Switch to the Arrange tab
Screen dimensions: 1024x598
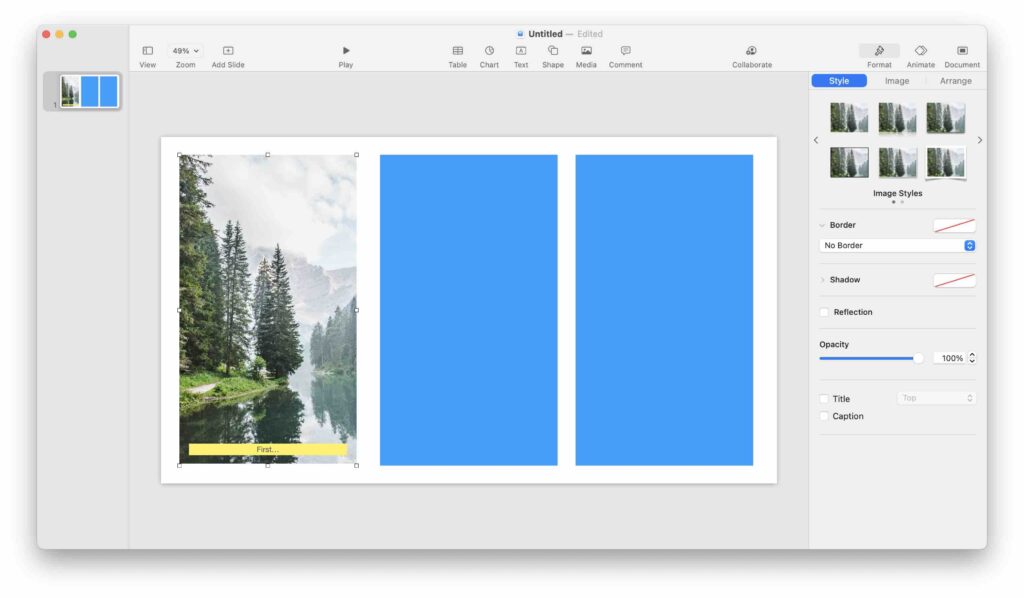point(955,81)
